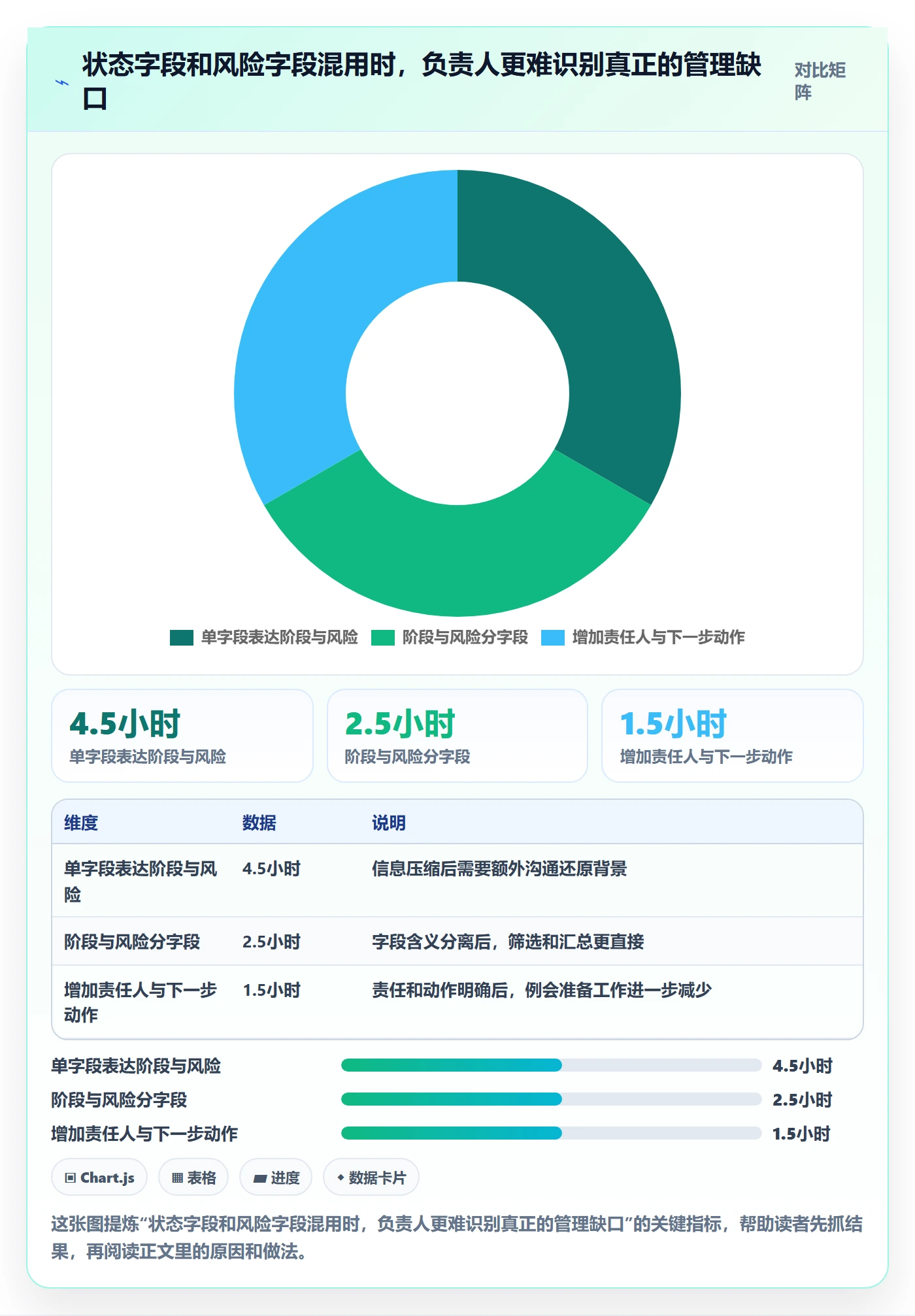Click the 阶段与风险分字段 table row name
The image size is (915, 1316).
[132, 942]
